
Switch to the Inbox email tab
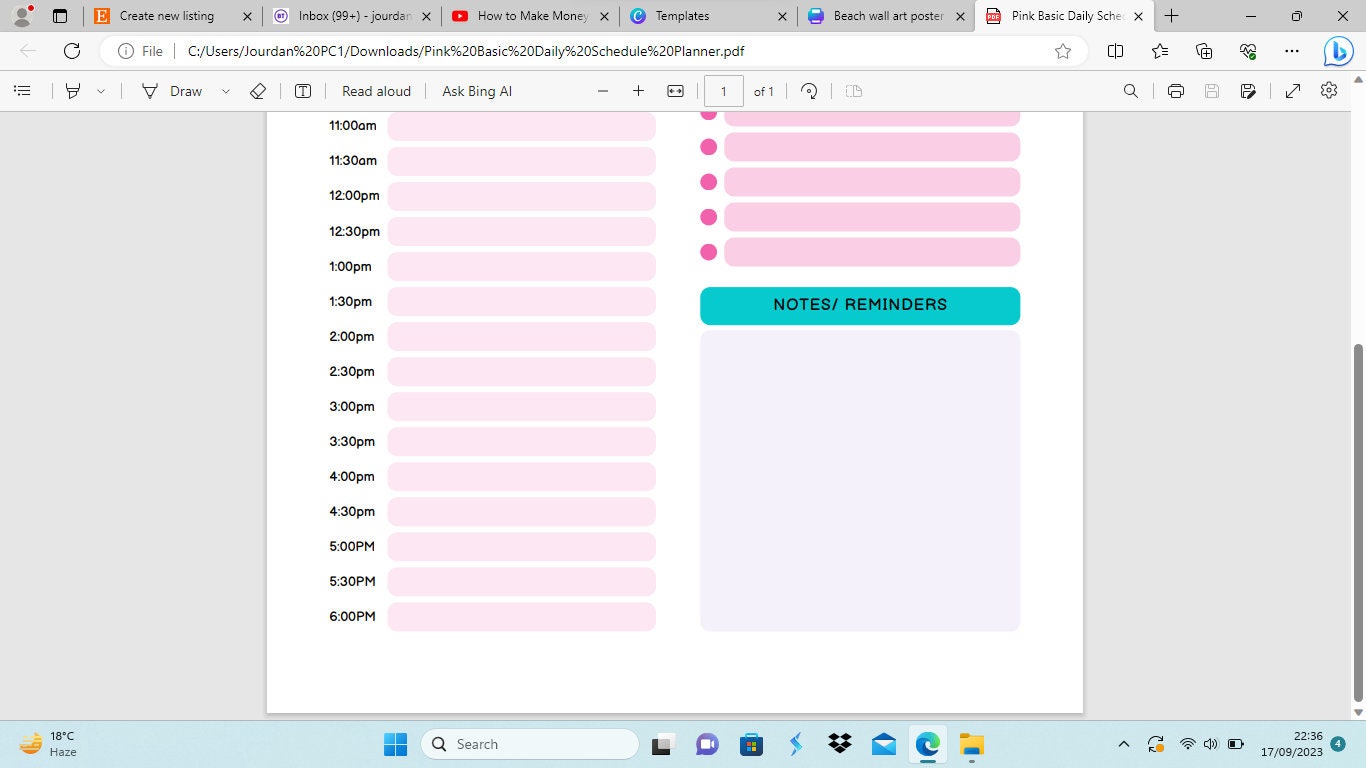pos(348,16)
